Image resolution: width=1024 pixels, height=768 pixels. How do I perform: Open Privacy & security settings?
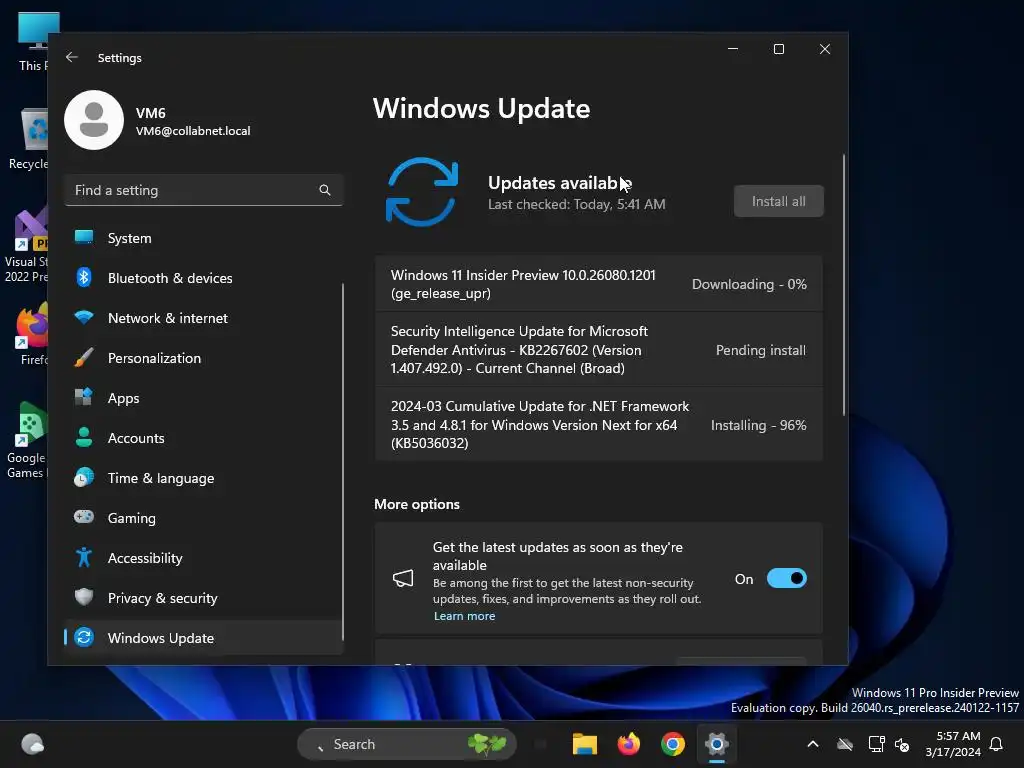click(x=204, y=598)
